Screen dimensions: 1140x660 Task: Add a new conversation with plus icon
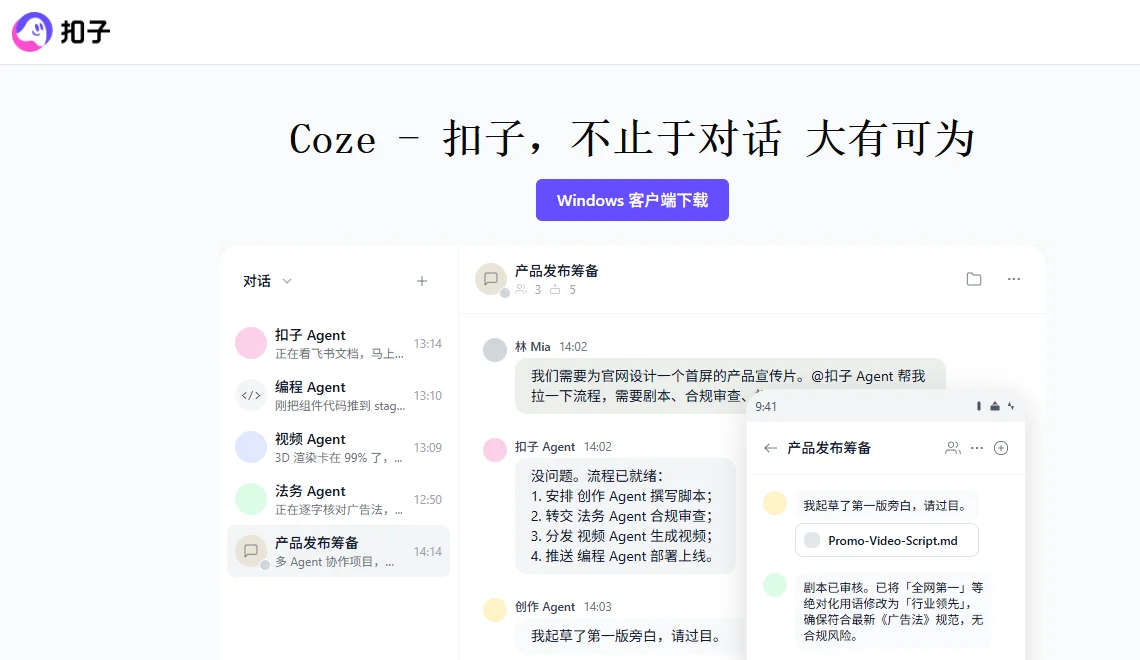coord(422,281)
